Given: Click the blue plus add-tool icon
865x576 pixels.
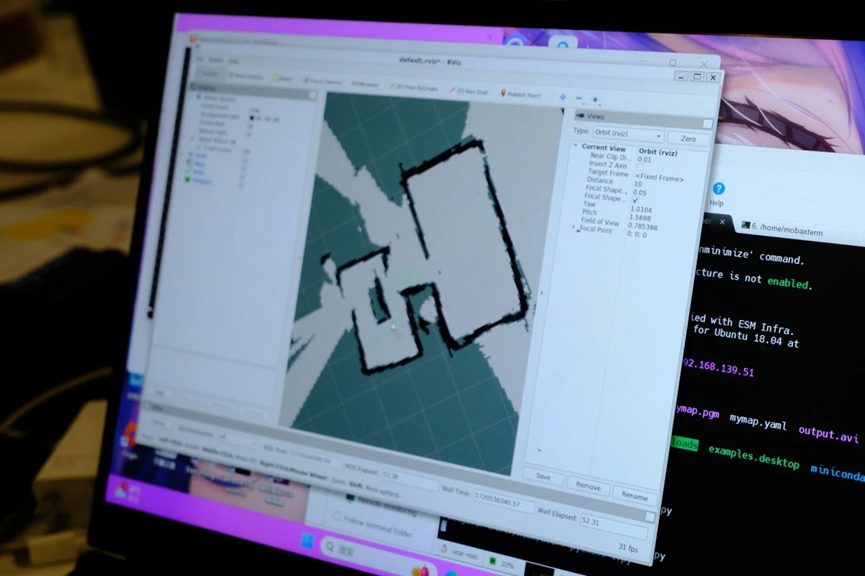Looking at the screenshot, I should click(x=563, y=97).
